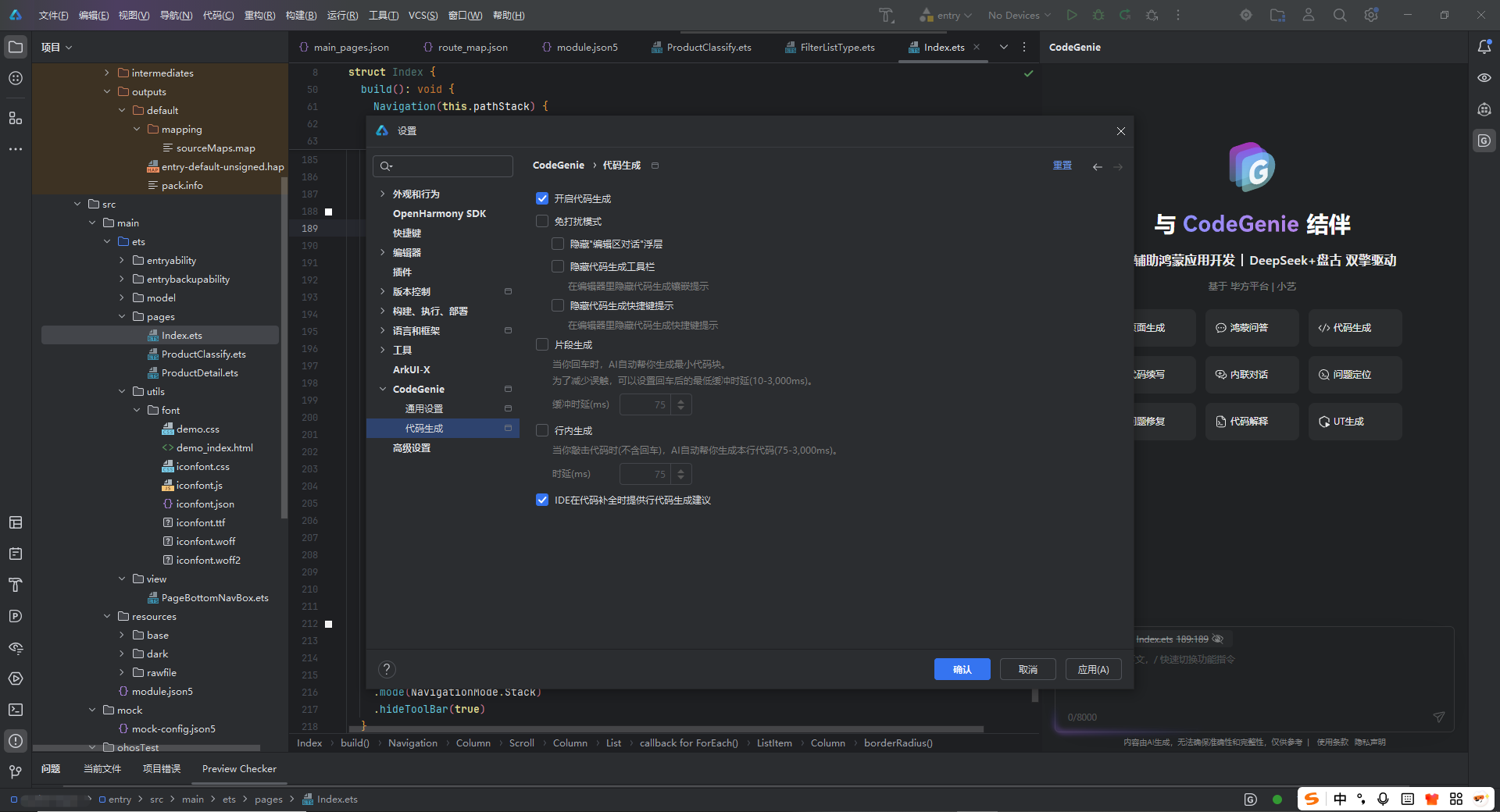Enable 免打扰模式 checkbox

542,221
